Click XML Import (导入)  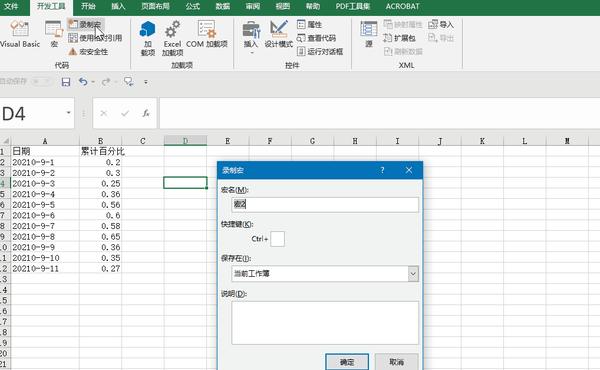point(441,24)
